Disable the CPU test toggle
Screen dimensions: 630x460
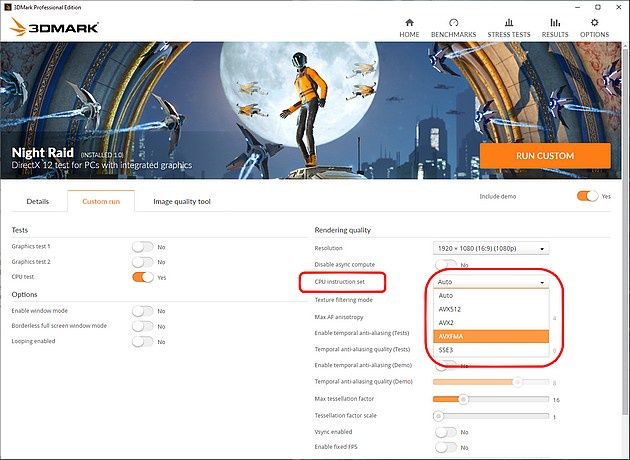click(143, 277)
